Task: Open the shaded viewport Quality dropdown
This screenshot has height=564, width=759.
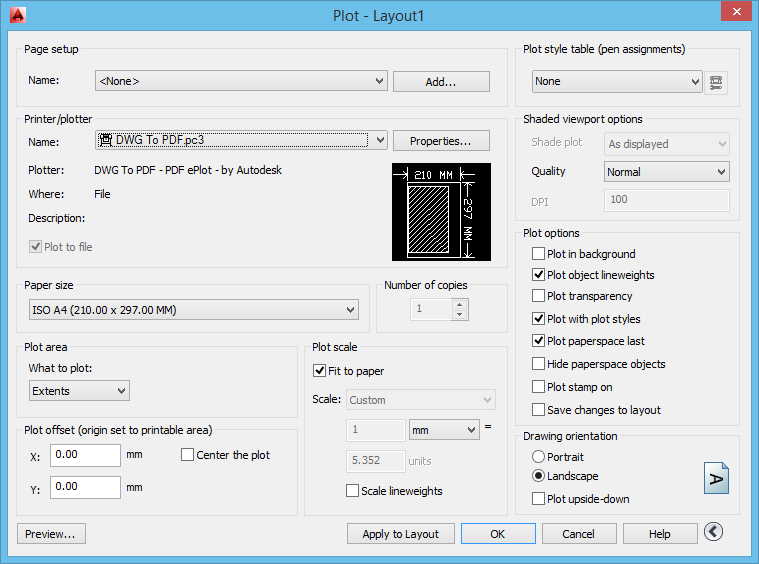Action: (667, 172)
